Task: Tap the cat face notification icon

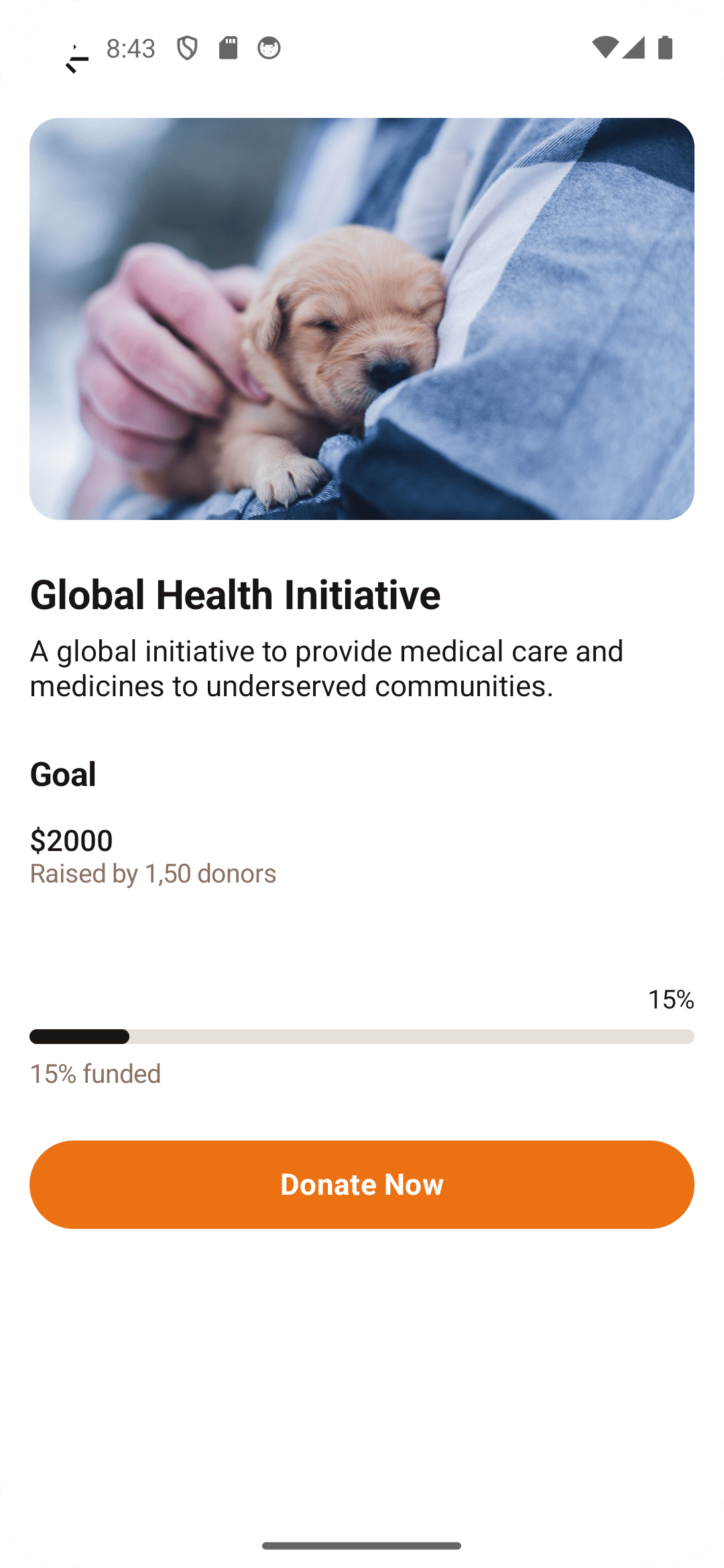Action: 269,48
